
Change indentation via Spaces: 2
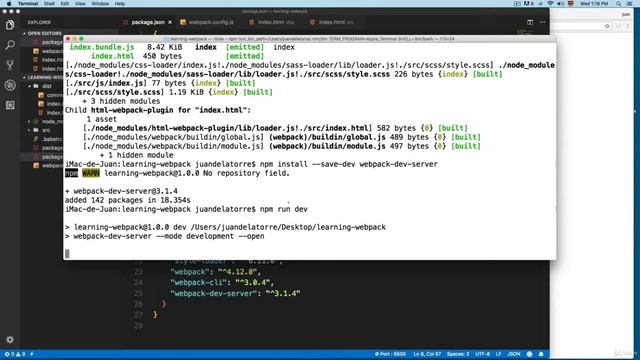[x=458, y=354]
